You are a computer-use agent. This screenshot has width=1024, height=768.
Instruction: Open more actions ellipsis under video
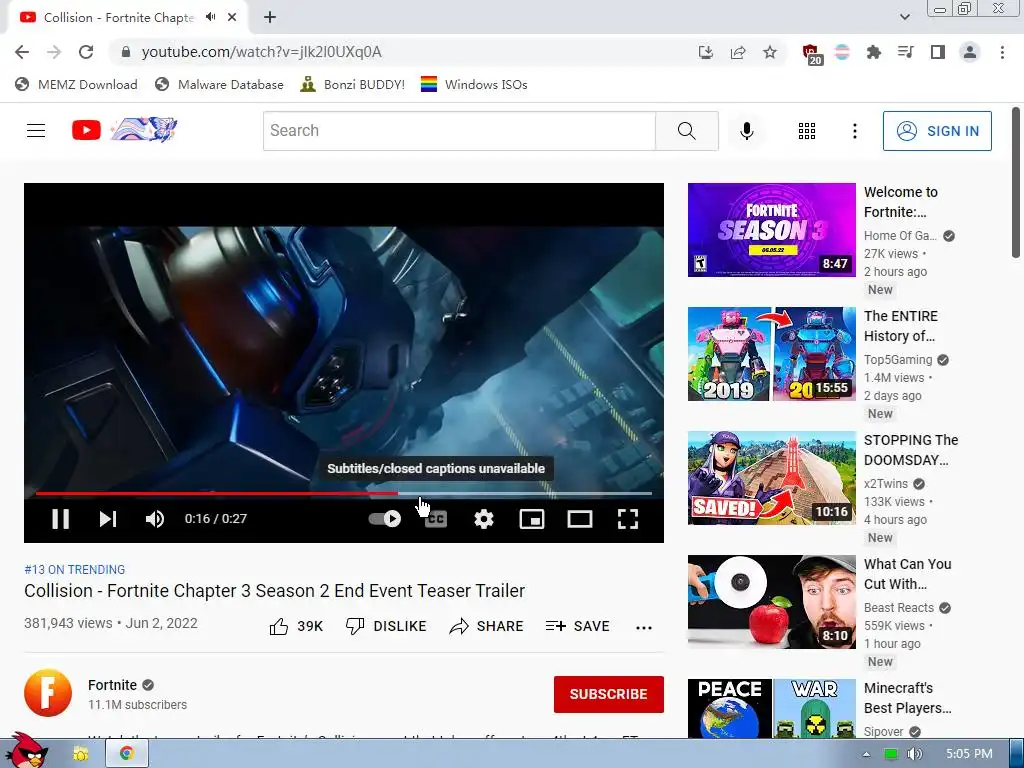pyautogui.click(x=644, y=628)
